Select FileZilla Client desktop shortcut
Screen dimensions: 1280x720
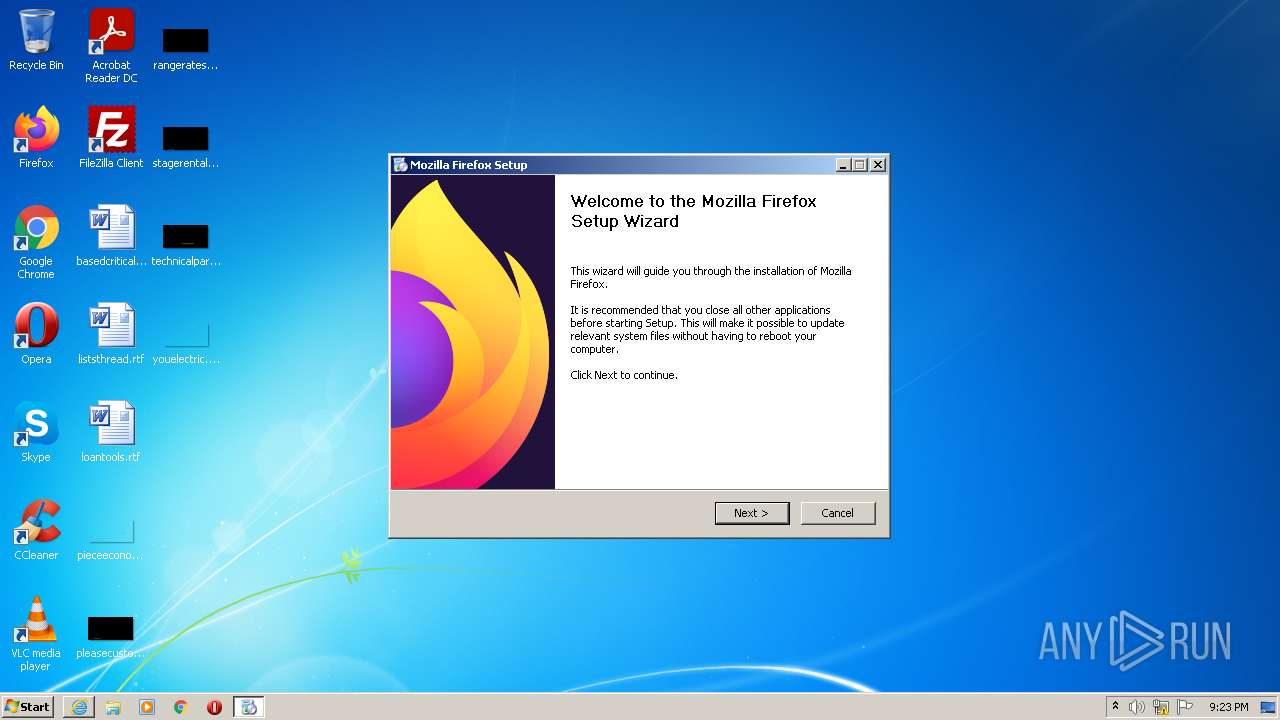coord(111,138)
